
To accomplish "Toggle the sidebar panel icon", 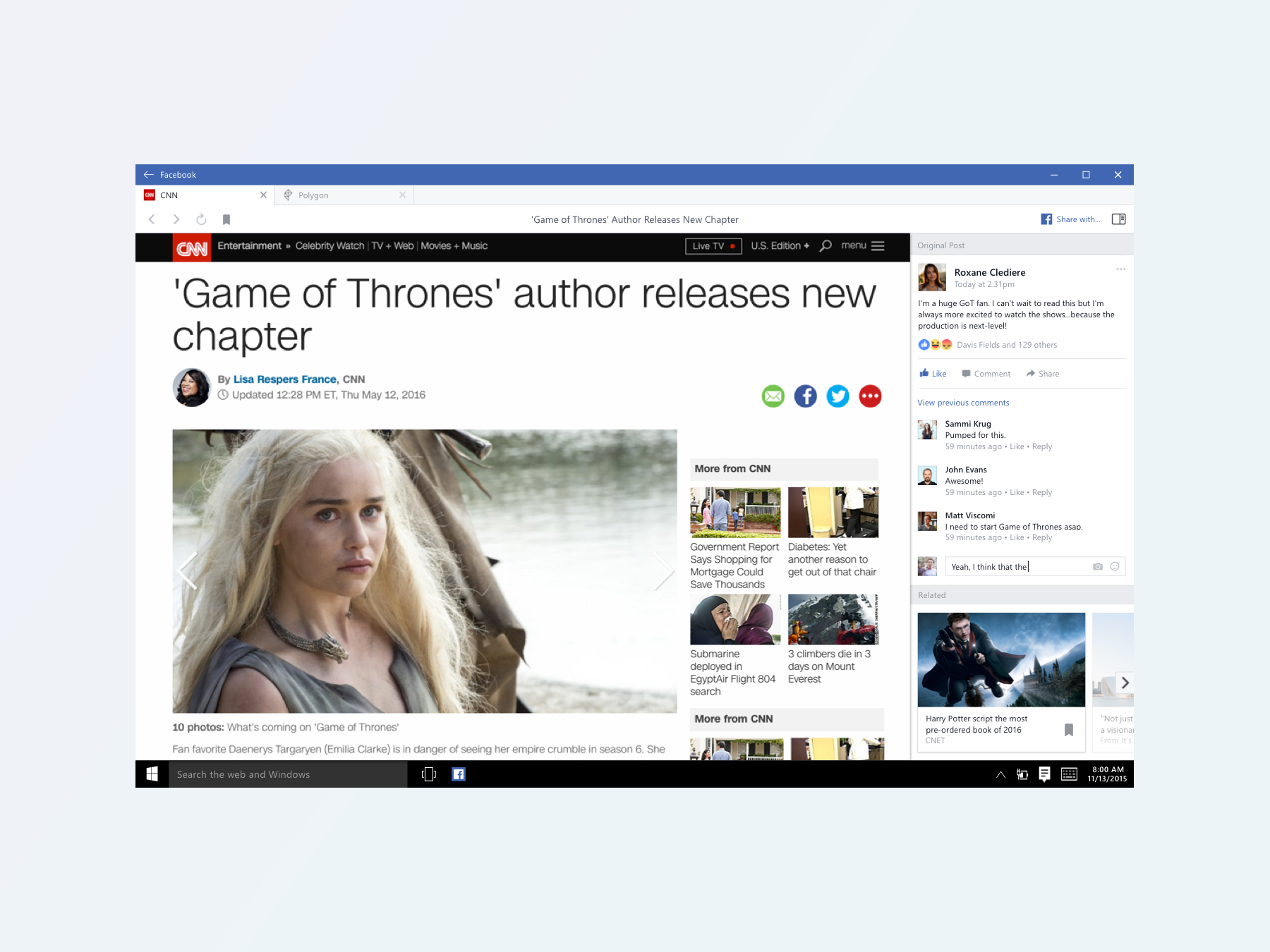I will [1118, 219].
